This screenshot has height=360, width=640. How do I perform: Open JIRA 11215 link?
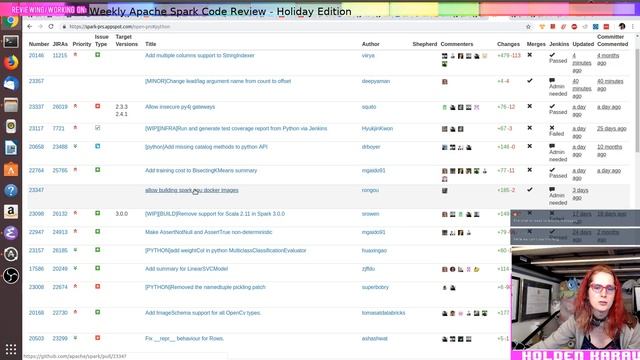pos(60,56)
